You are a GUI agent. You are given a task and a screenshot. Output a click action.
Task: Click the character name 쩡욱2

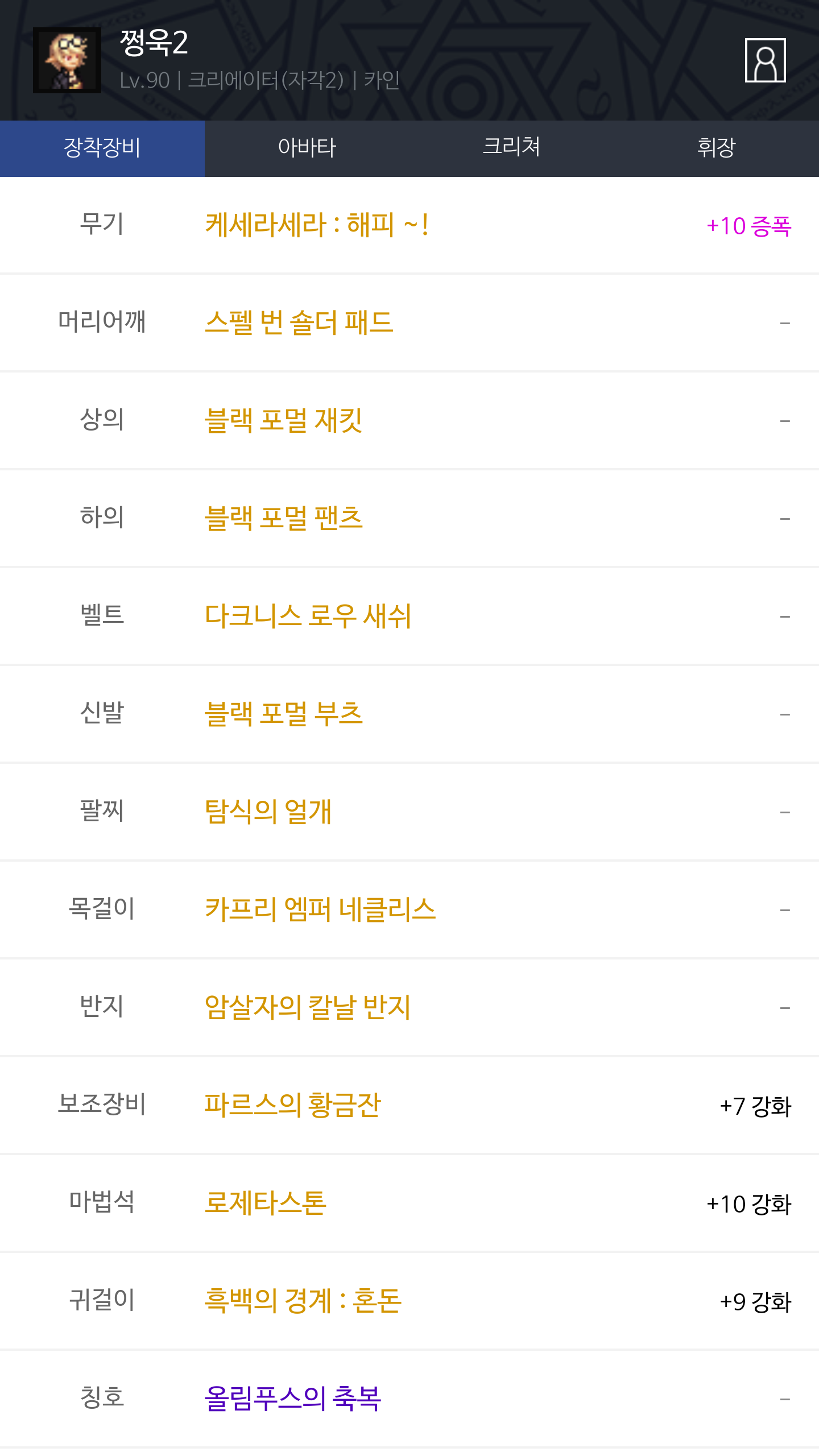point(154,43)
